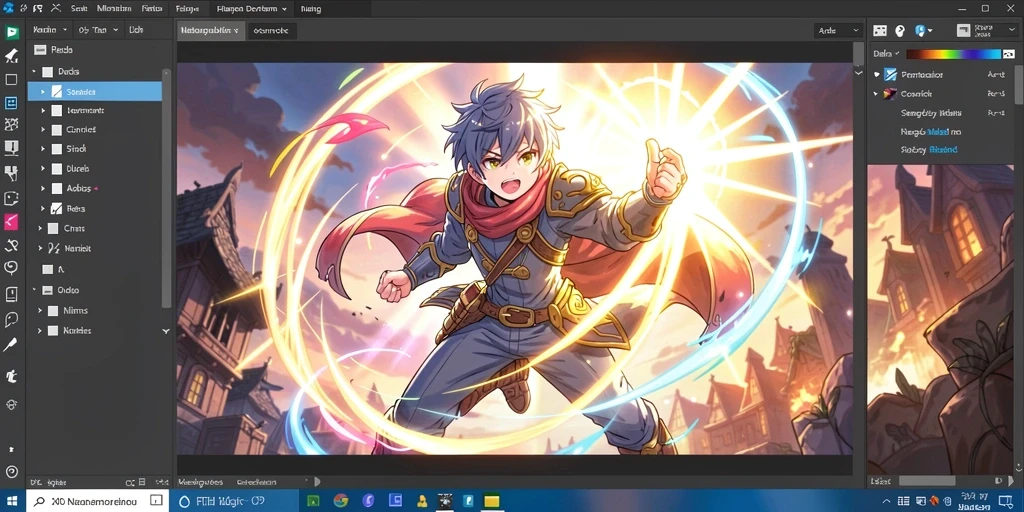Image resolution: width=1024 pixels, height=512 pixels.
Task: Toggle checkbox on the 'Karides' row
Action: tap(53, 330)
